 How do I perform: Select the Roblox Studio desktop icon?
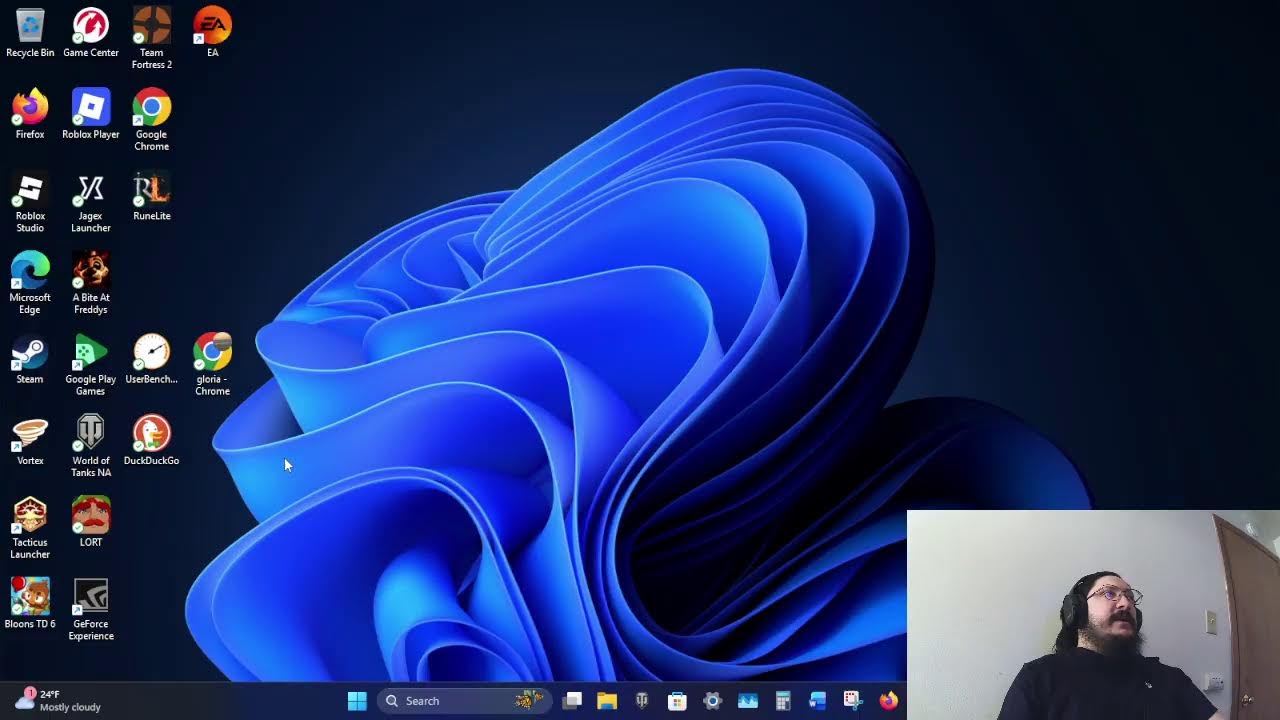pos(30,203)
